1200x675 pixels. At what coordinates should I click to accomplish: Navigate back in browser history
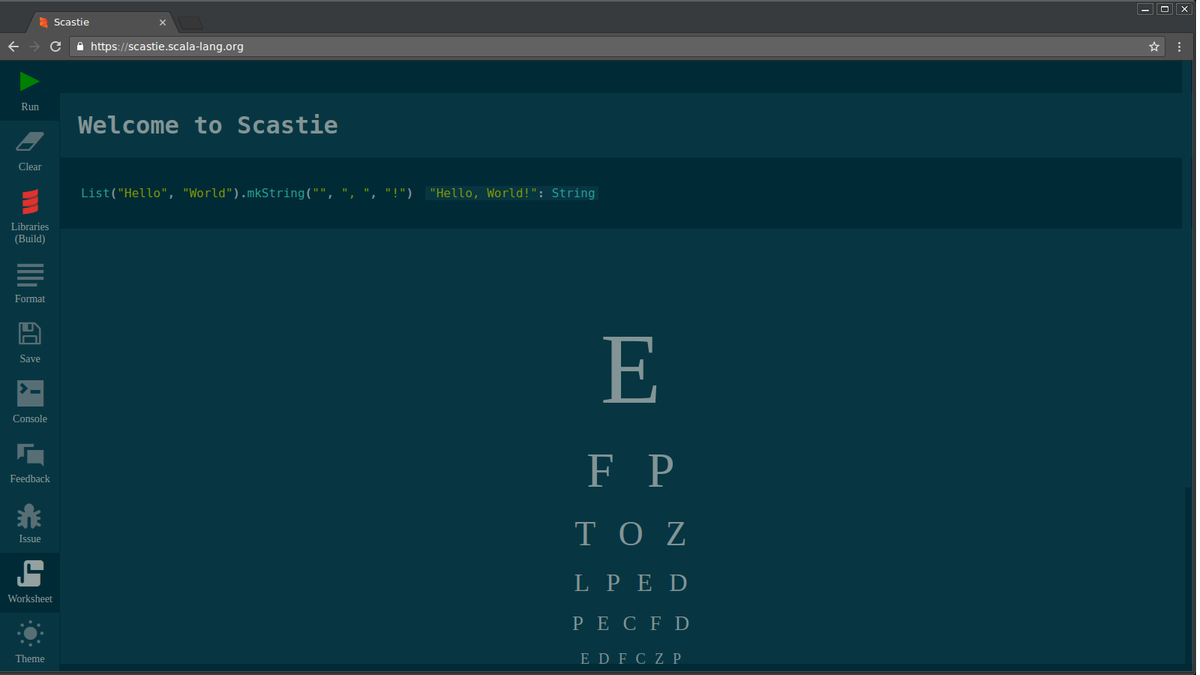pyautogui.click(x=13, y=46)
